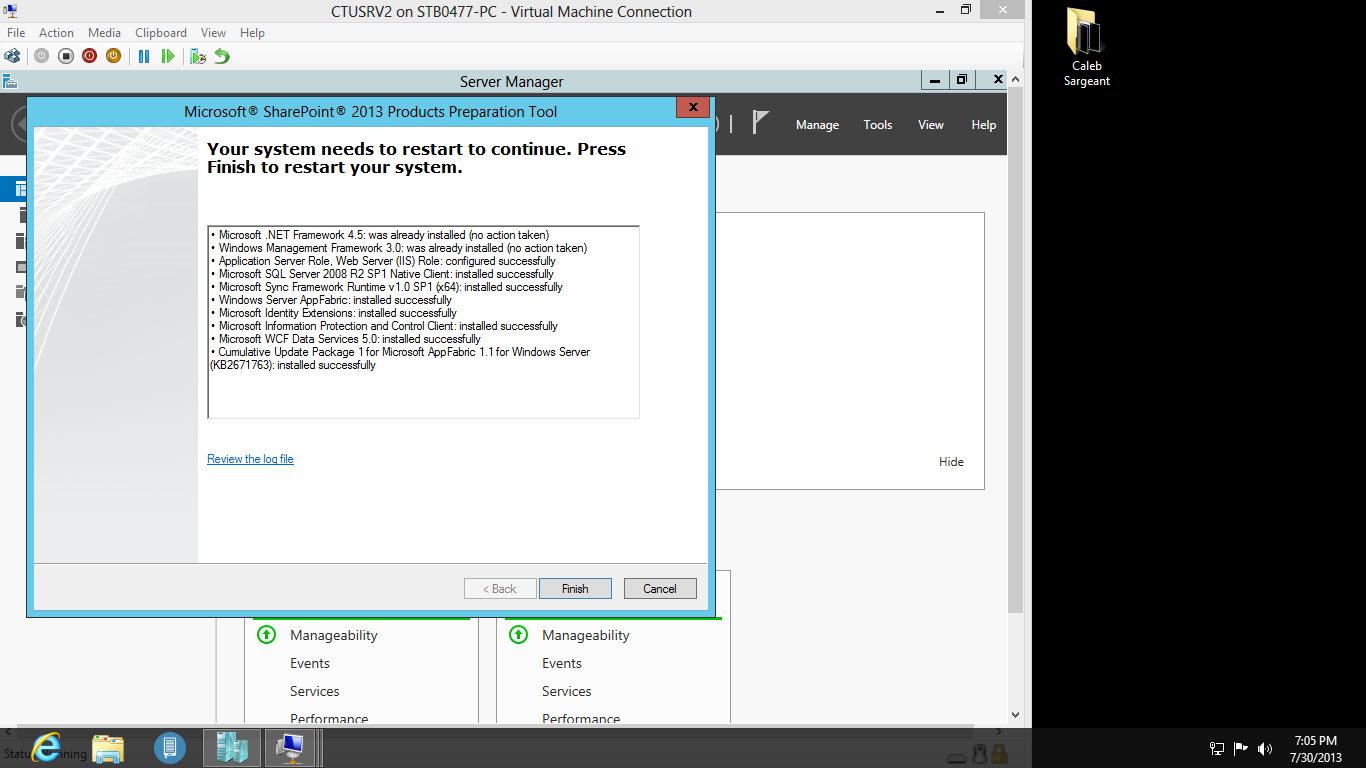Image resolution: width=1366 pixels, height=768 pixels.
Task: Turn off the VM with the stop icon
Action: pos(65,56)
